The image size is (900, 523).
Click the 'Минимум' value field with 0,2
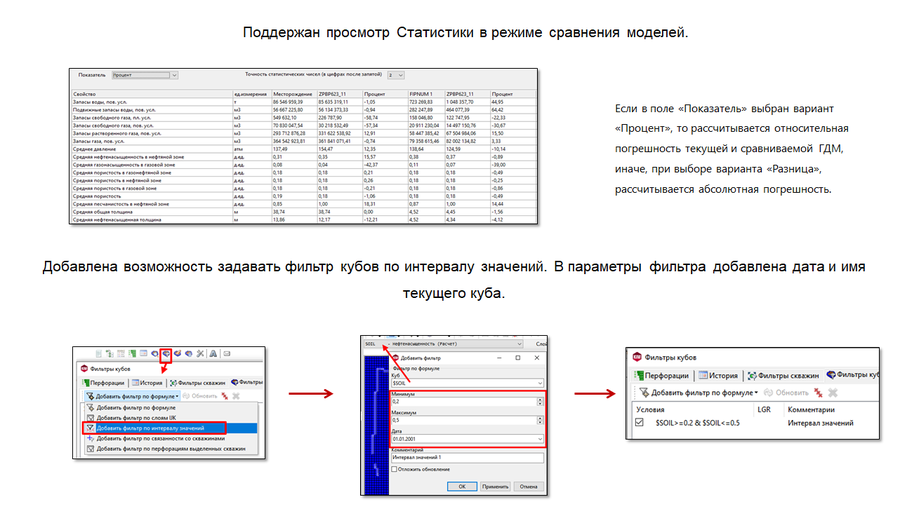point(464,402)
